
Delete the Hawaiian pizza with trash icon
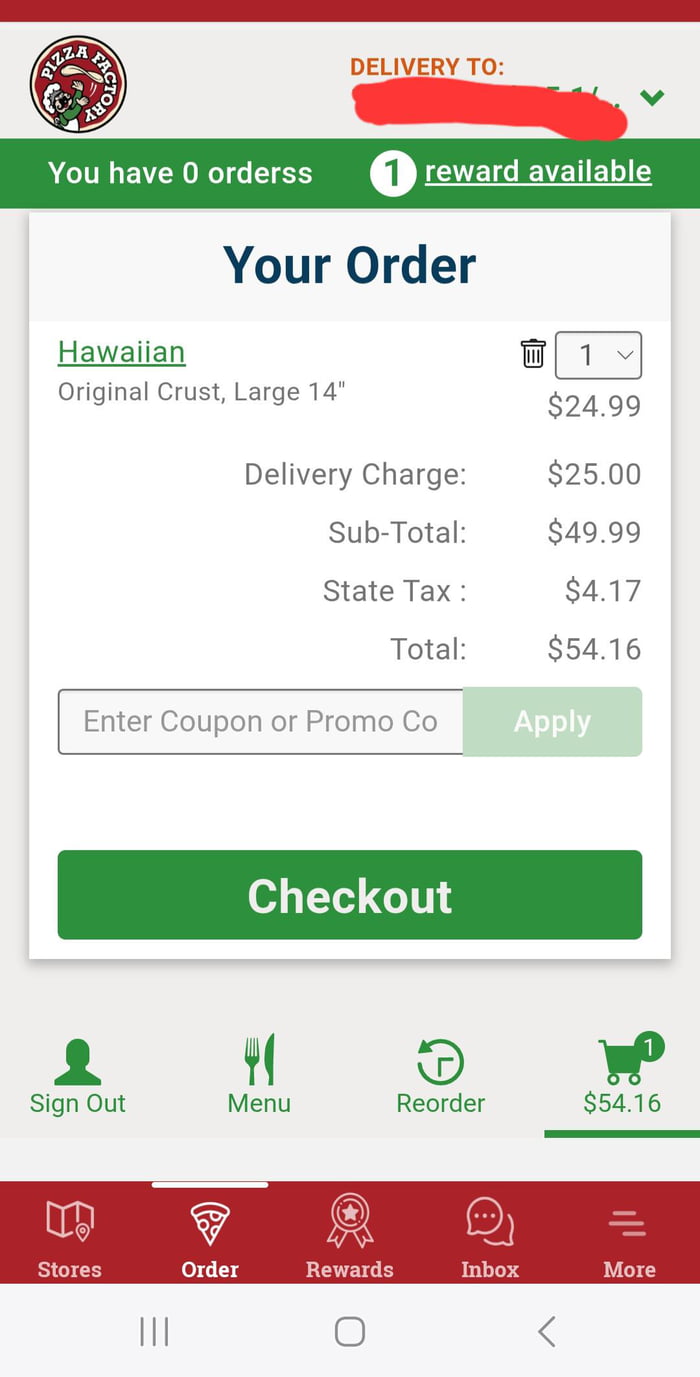coord(533,354)
